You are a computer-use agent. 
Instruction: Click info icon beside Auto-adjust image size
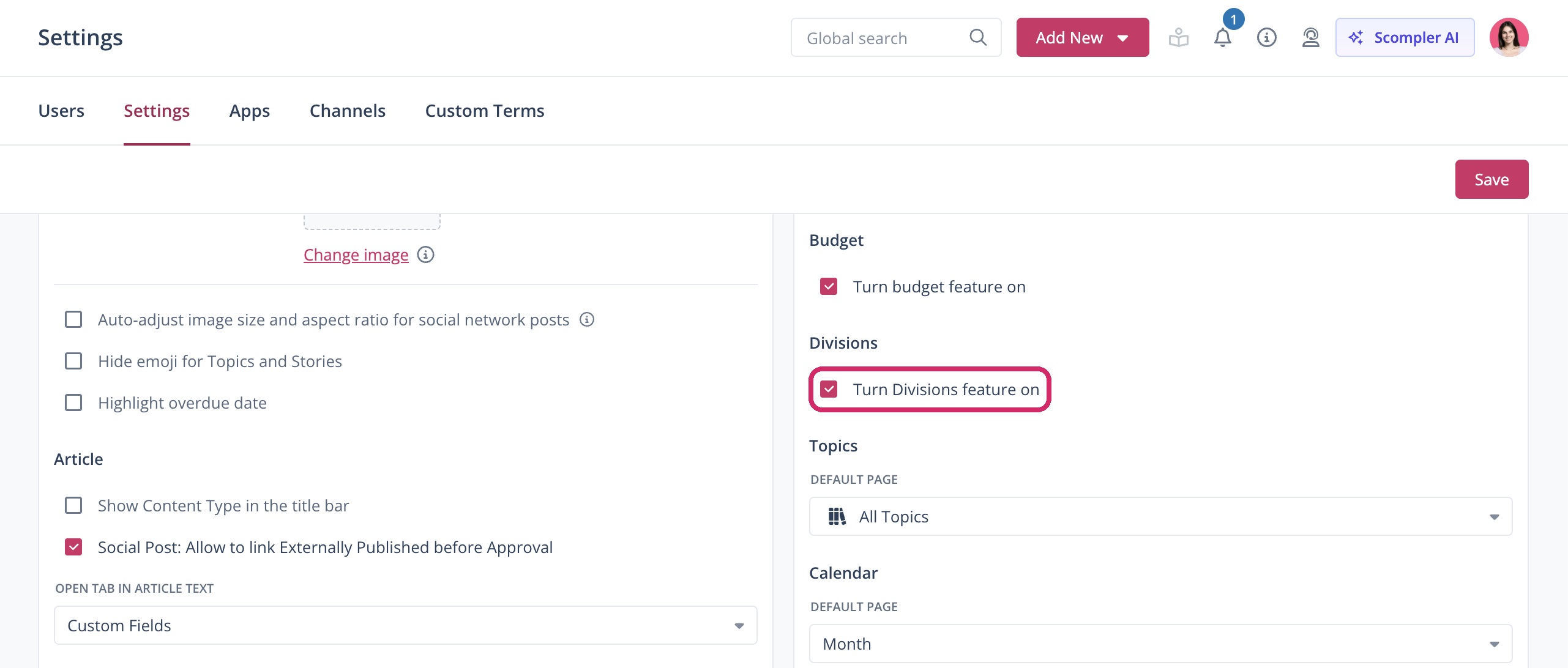click(x=587, y=319)
